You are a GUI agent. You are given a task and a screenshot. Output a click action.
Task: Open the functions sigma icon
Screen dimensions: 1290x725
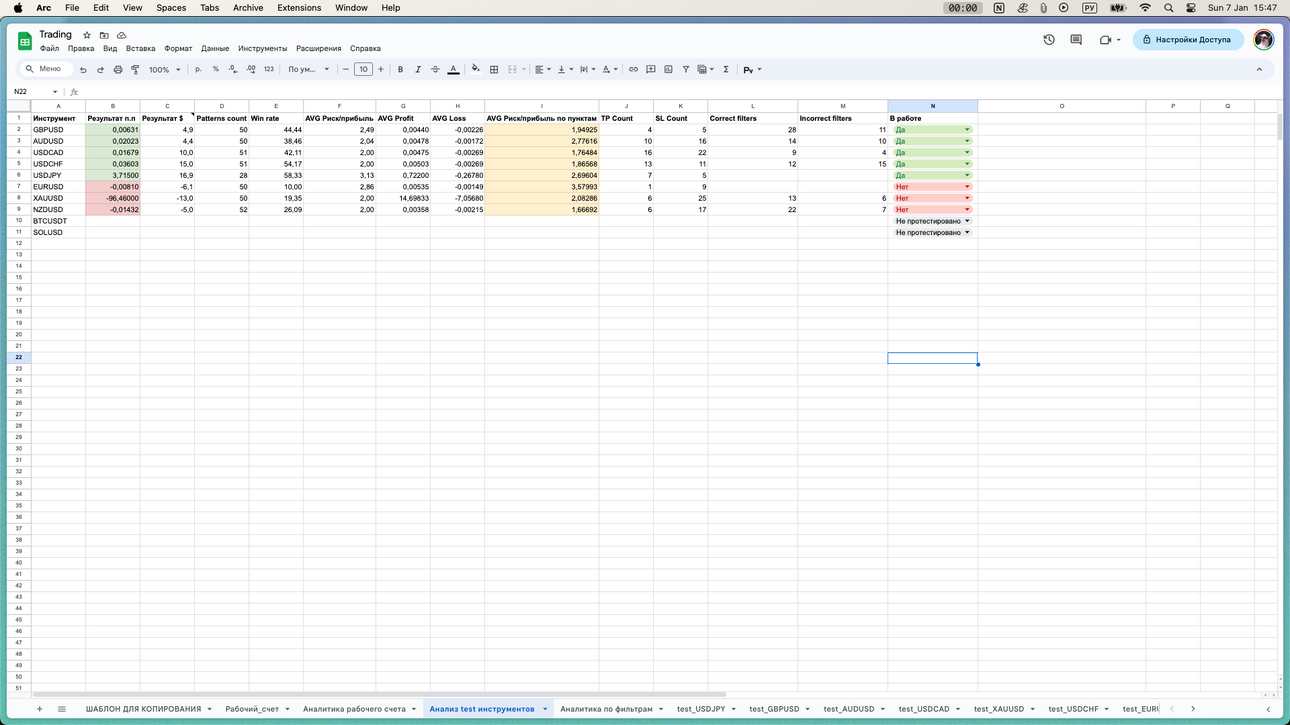[x=726, y=70]
